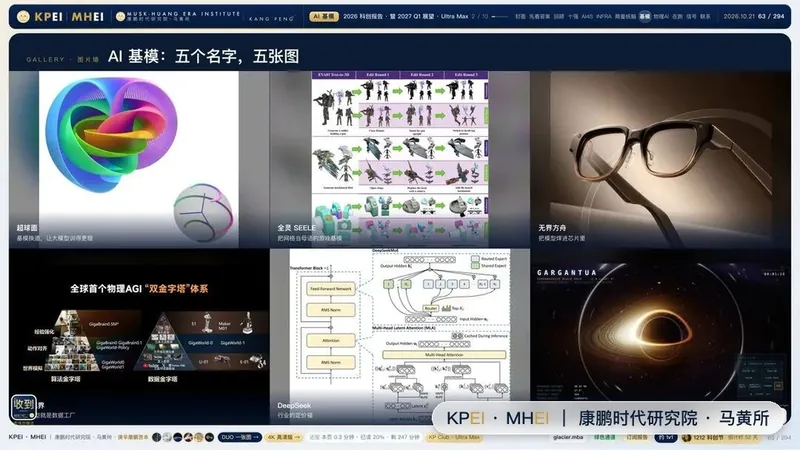Open the fourth round avatar in bottom bar
Screen dimensions: 800x450
[x=188, y=437]
